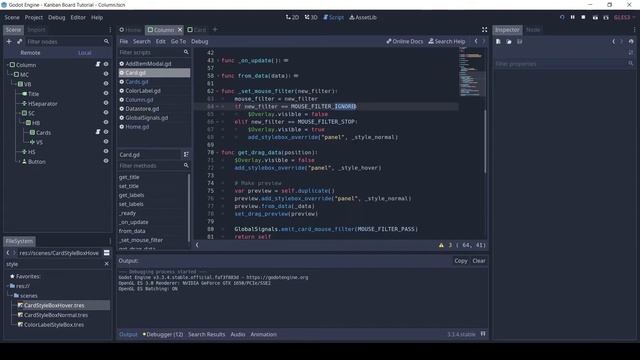The image size is (640, 360).
Task: Switch to 3D workspace
Action: click(x=311, y=18)
